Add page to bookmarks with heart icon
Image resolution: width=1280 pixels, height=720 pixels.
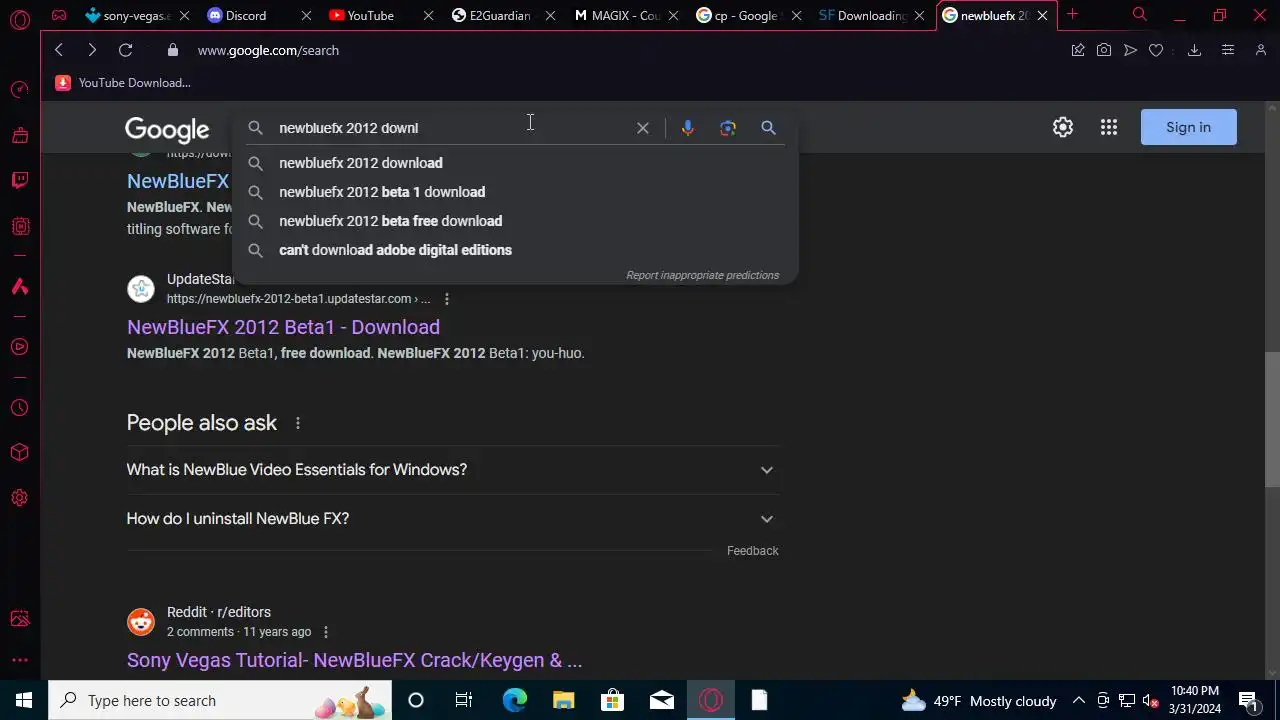point(1156,50)
